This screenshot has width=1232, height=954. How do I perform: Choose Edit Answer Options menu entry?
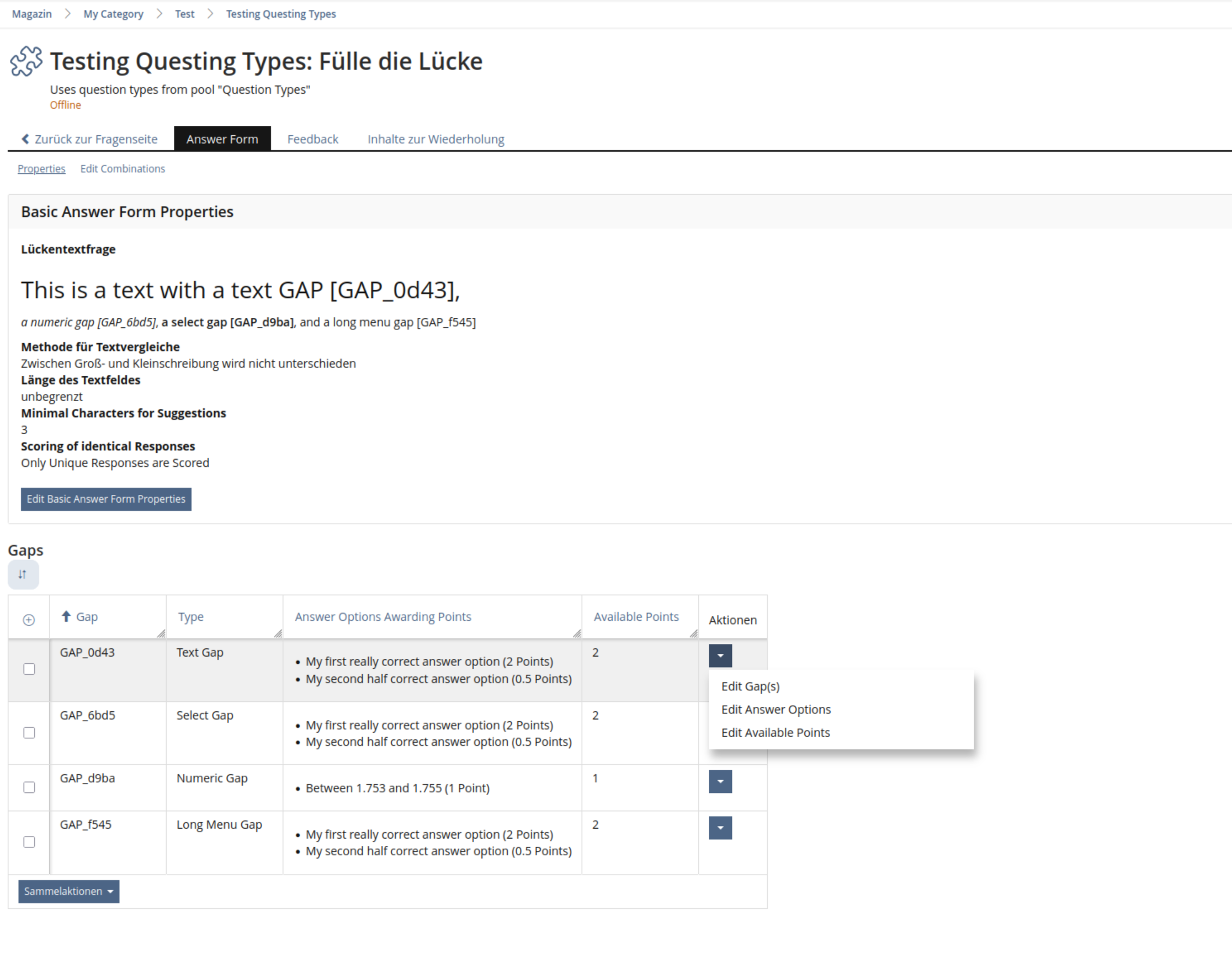coord(776,710)
